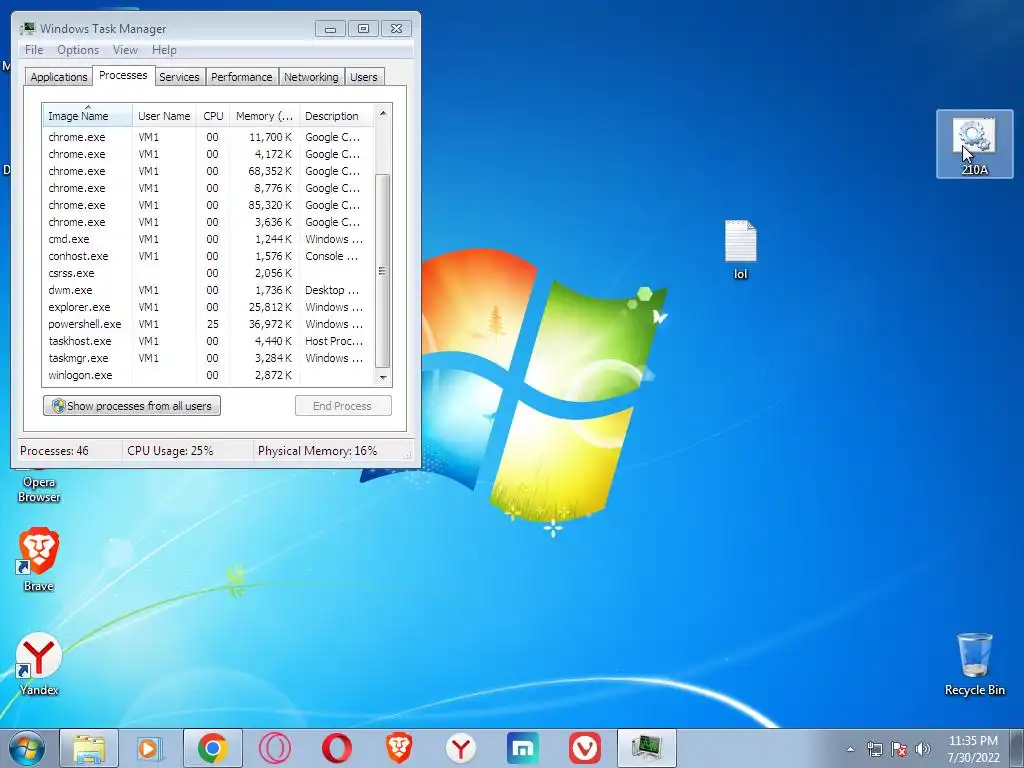Select the taskmgr.exe process row
This screenshot has width=1024, height=768.
[208, 358]
